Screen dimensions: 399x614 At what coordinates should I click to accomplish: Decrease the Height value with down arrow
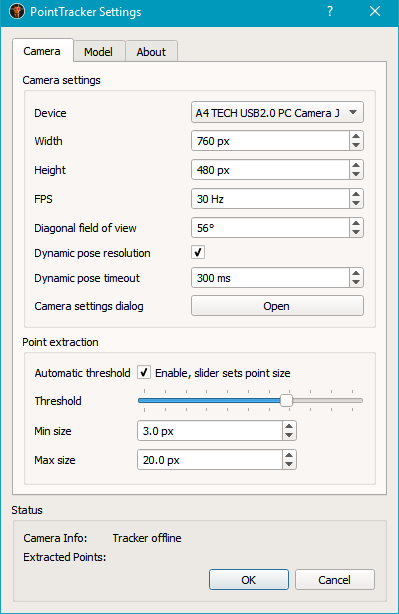[x=356, y=174]
